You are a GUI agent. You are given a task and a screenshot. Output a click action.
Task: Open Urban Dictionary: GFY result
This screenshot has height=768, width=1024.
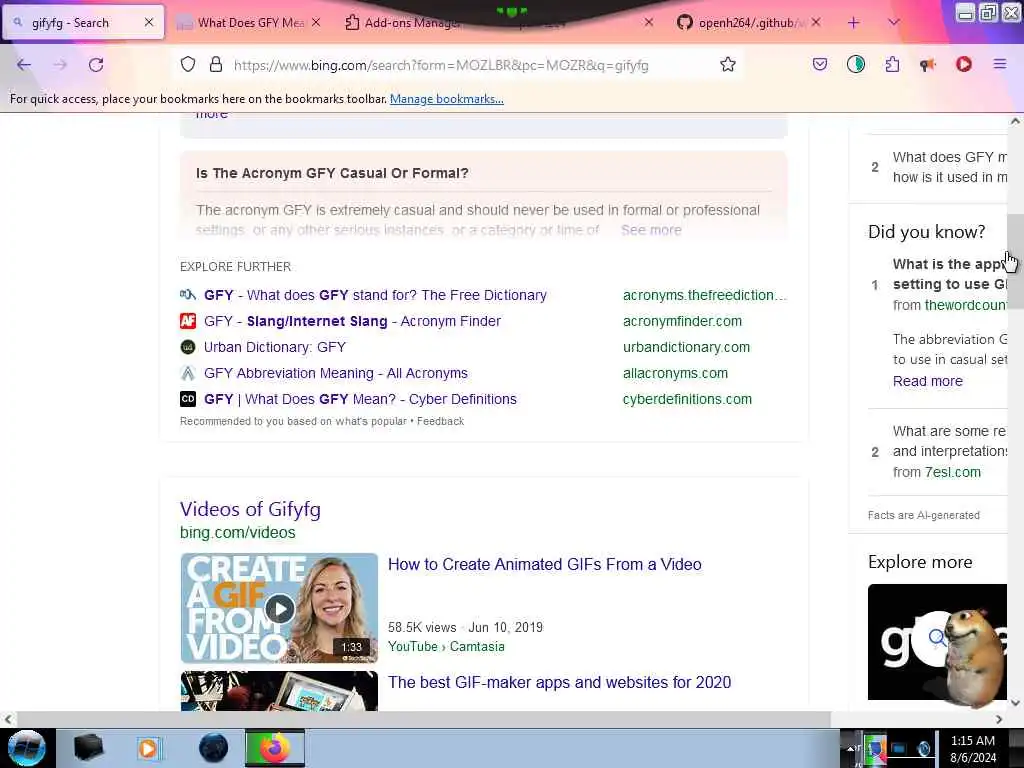coord(275,347)
